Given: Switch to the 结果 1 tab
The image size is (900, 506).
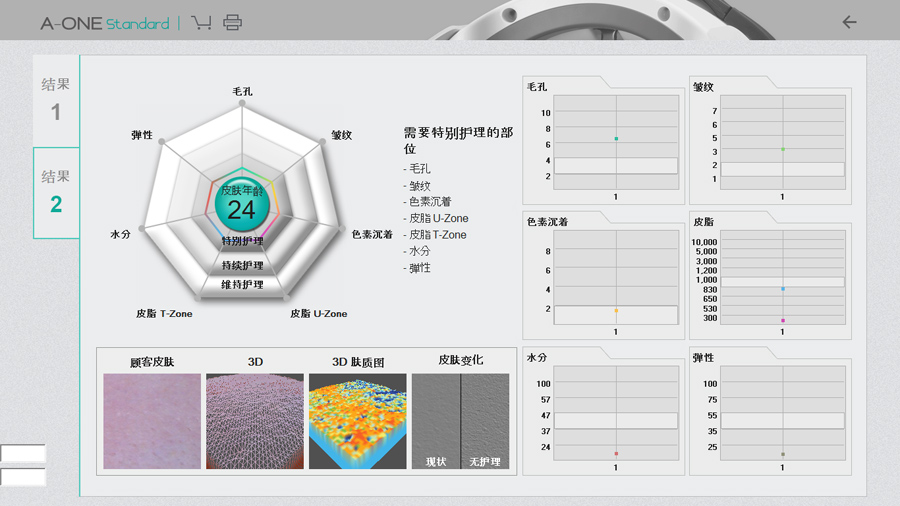Looking at the screenshot, I should pos(56,99).
